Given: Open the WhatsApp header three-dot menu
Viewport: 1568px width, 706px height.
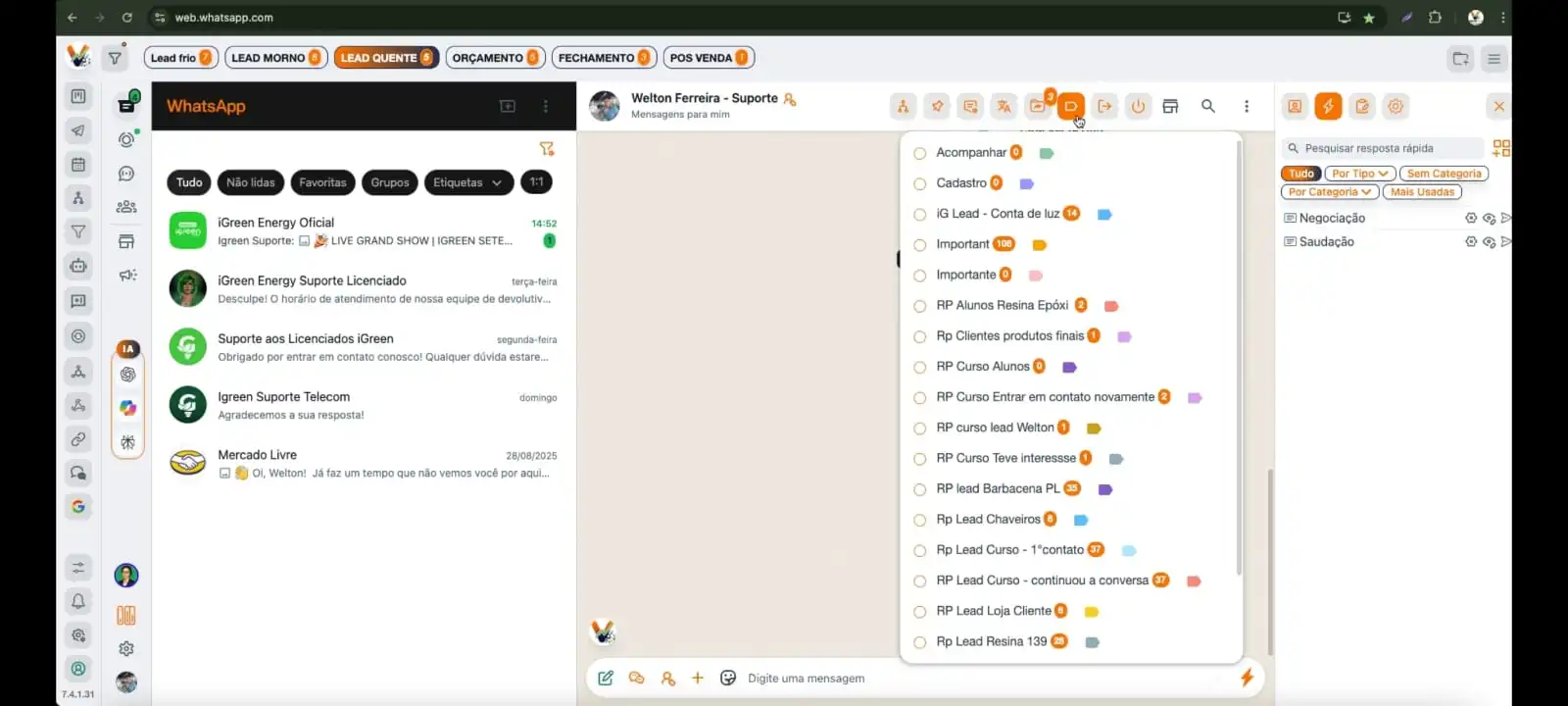Looking at the screenshot, I should coord(546,106).
